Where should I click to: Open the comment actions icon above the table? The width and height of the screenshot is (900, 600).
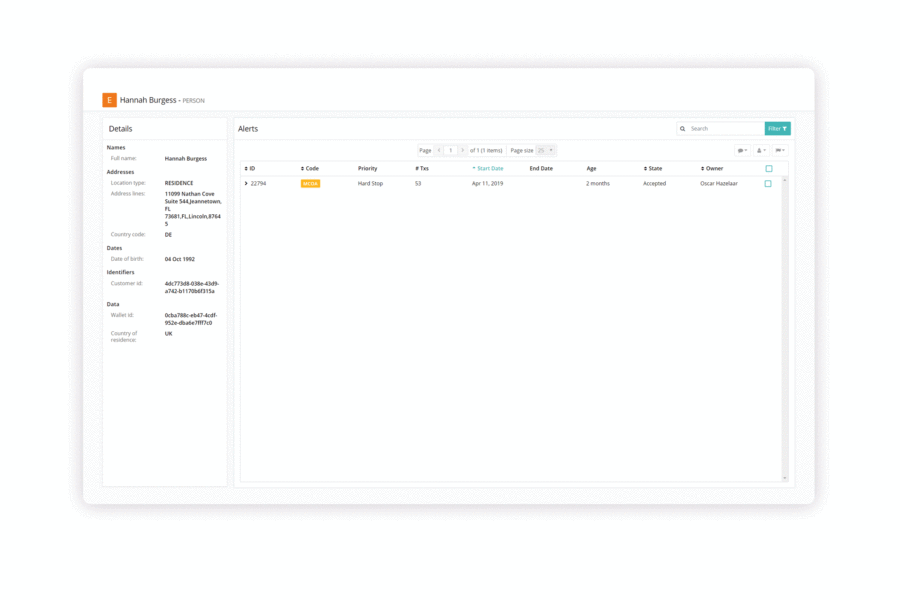pyautogui.click(x=740, y=150)
